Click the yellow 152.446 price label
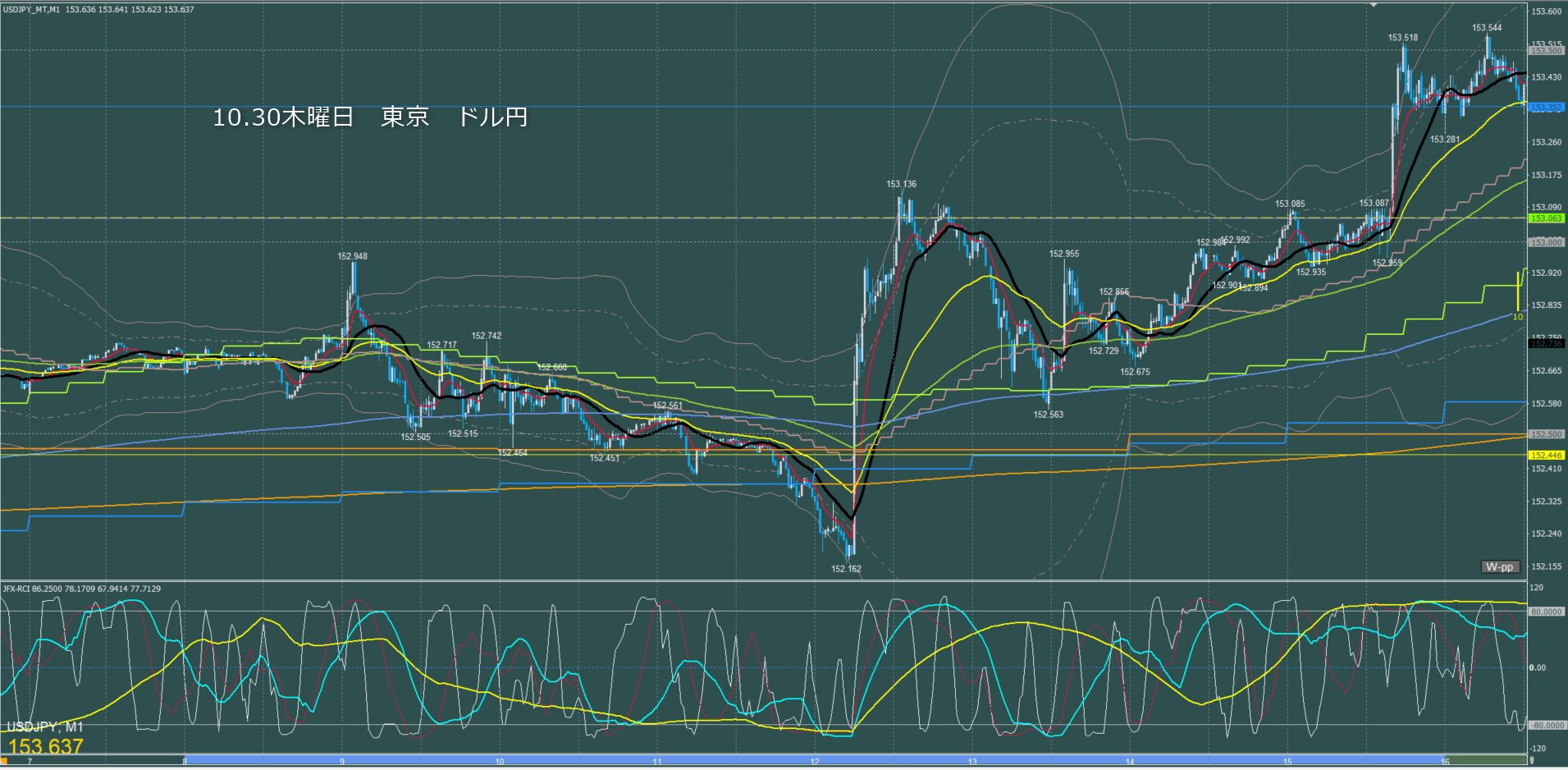Viewport: 1568px width, 770px height. (1546, 455)
